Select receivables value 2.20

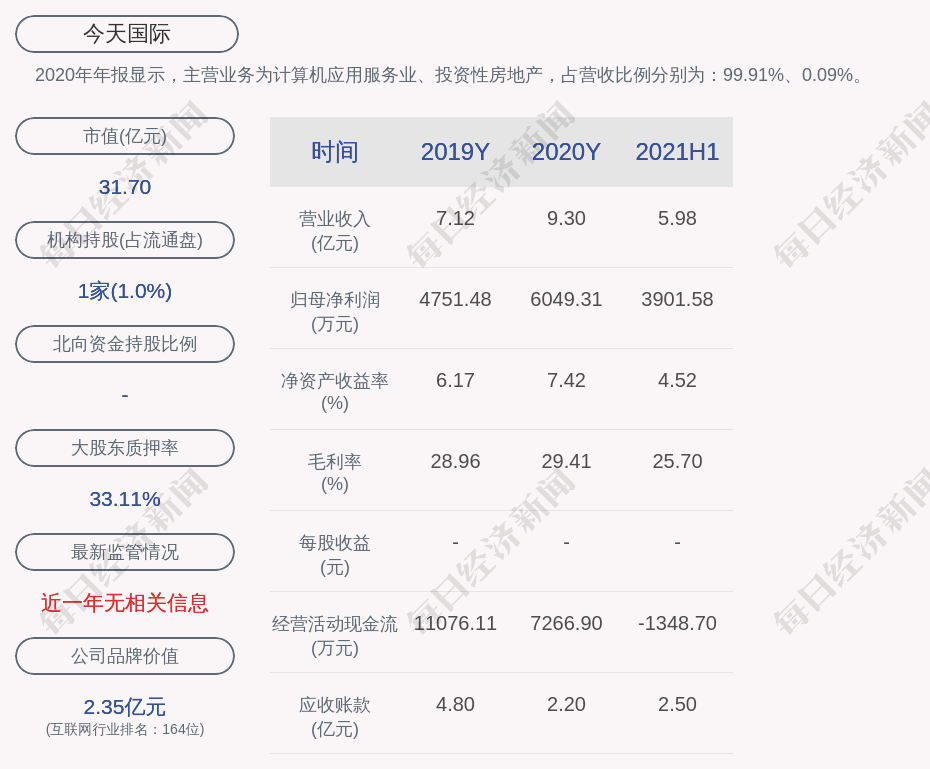pos(566,704)
